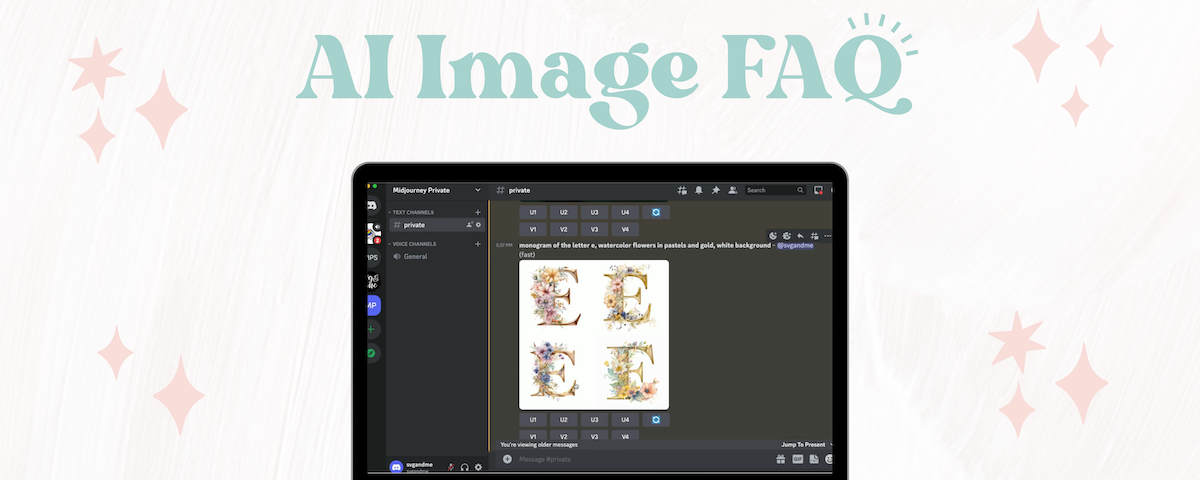Viewport: 1200px width, 480px height.
Task: Reply to the monogram message
Action: [800, 236]
